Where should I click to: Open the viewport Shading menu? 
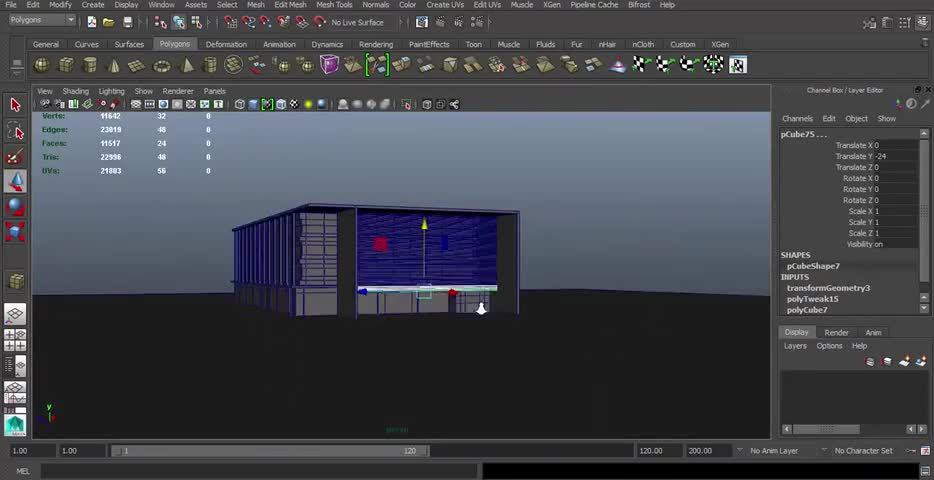point(76,91)
